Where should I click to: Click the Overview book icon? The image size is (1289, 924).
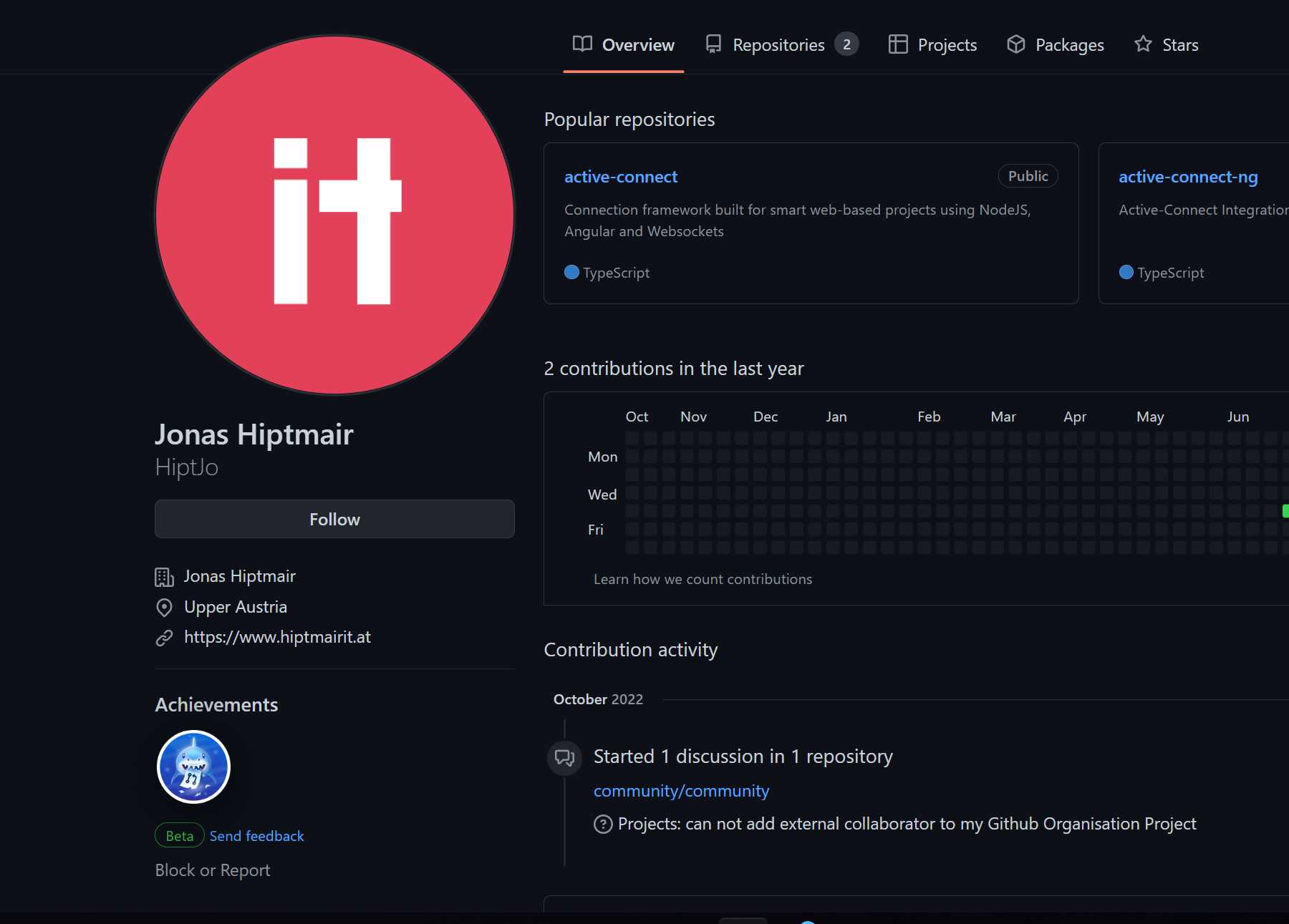(582, 44)
